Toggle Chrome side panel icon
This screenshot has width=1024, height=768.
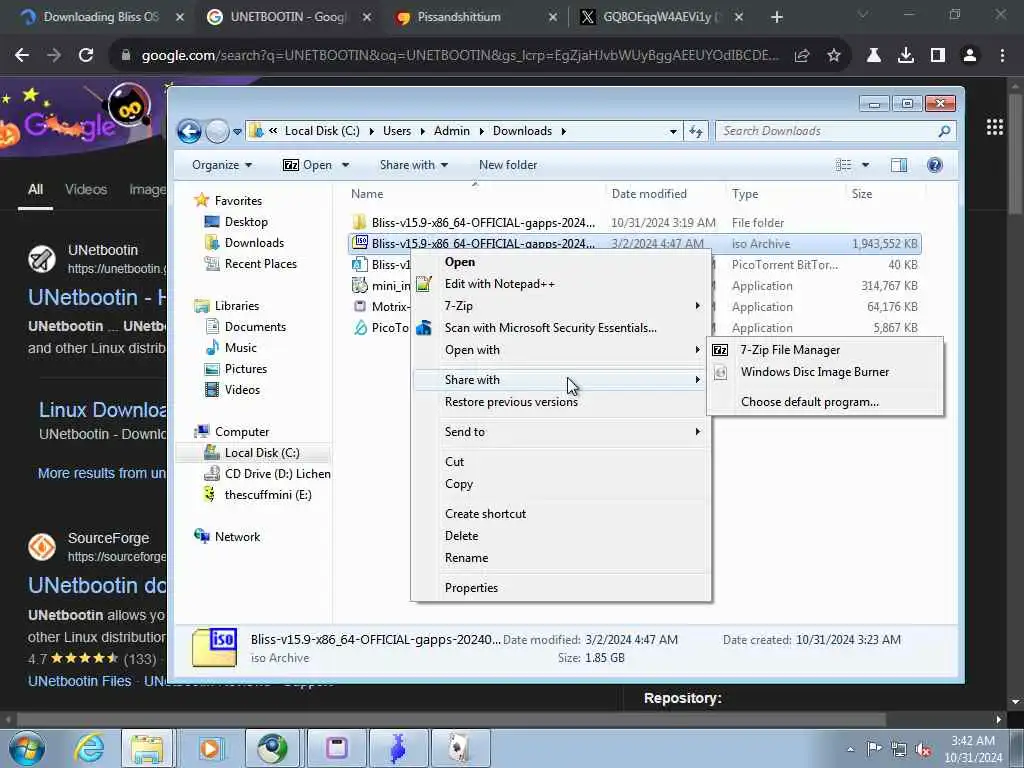tap(938, 56)
